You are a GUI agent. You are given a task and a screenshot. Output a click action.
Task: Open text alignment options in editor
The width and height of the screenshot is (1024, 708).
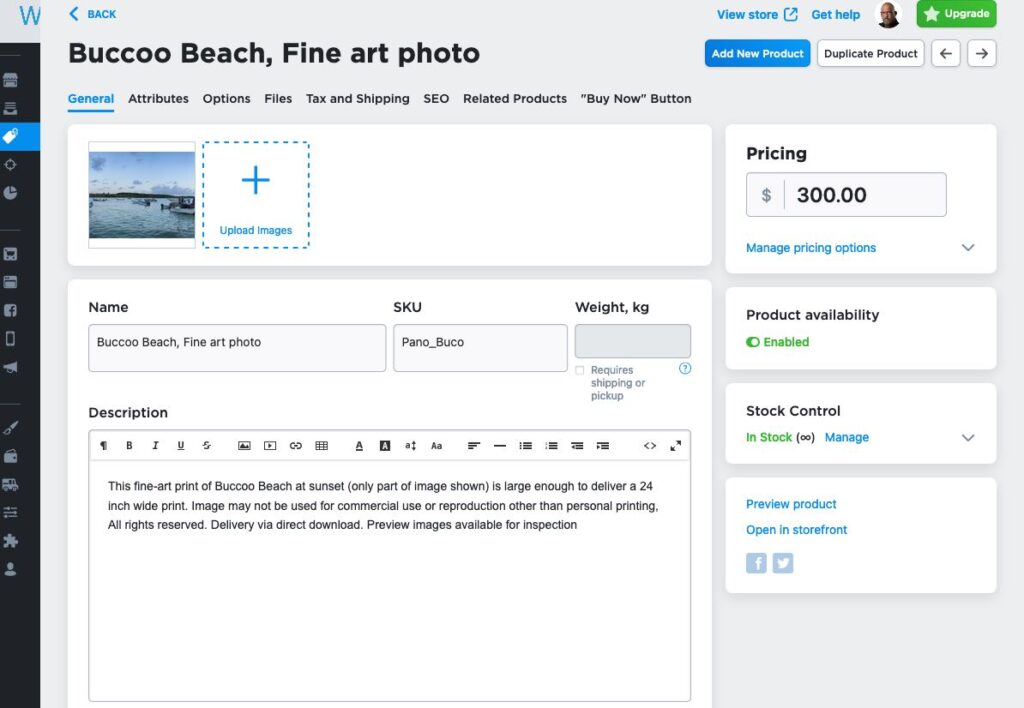click(474, 446)
